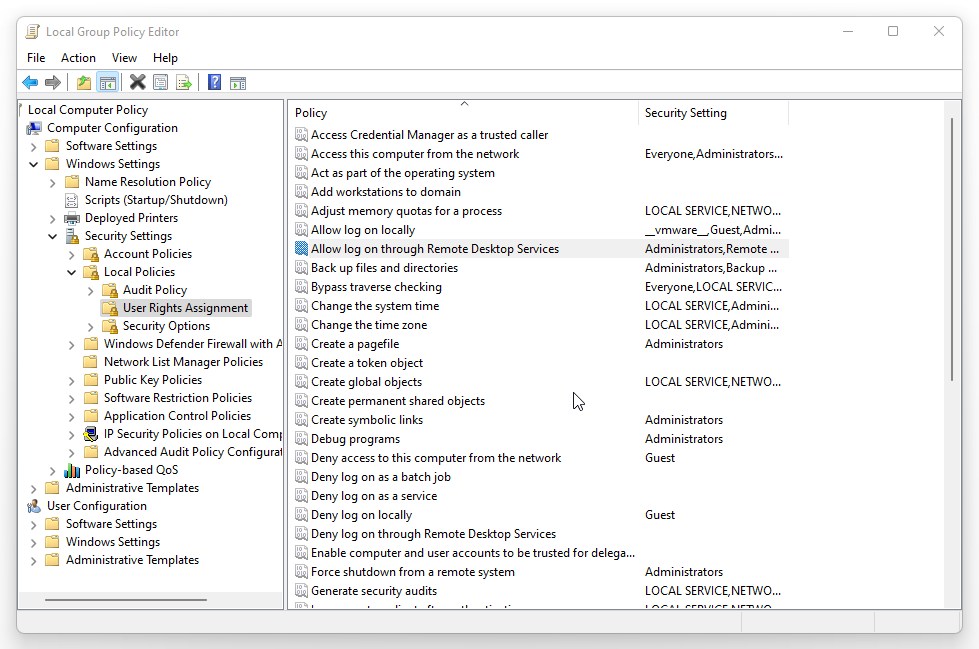Click the Security Options locked folder icon
The image size is (979, 649).
tap(110, 326)
